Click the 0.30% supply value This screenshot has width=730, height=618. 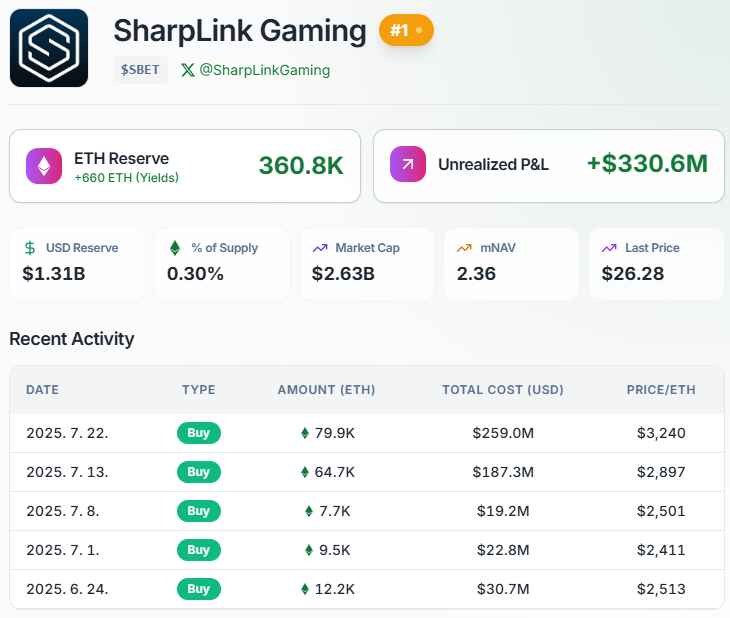pos(196,274)
